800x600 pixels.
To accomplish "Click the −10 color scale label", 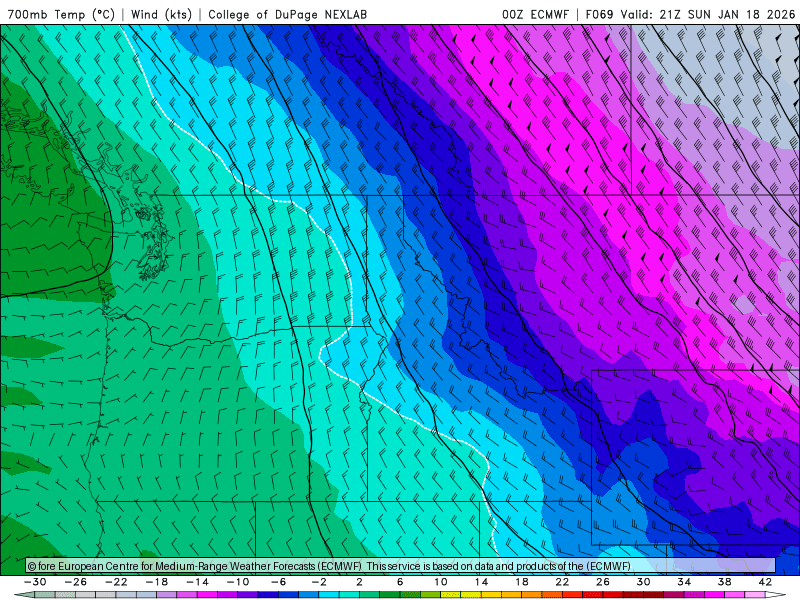I will click(x=238, y=582).
